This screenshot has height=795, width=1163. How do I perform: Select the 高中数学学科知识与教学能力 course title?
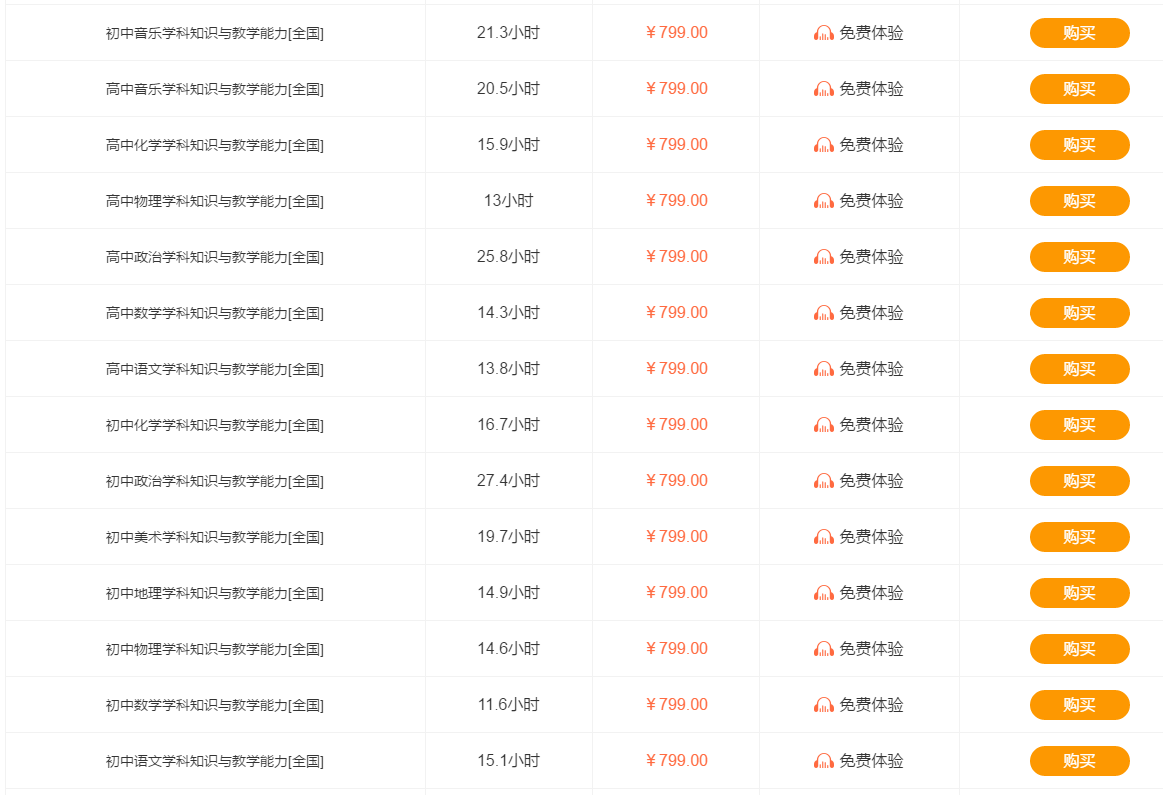click(x=214, y=313)
